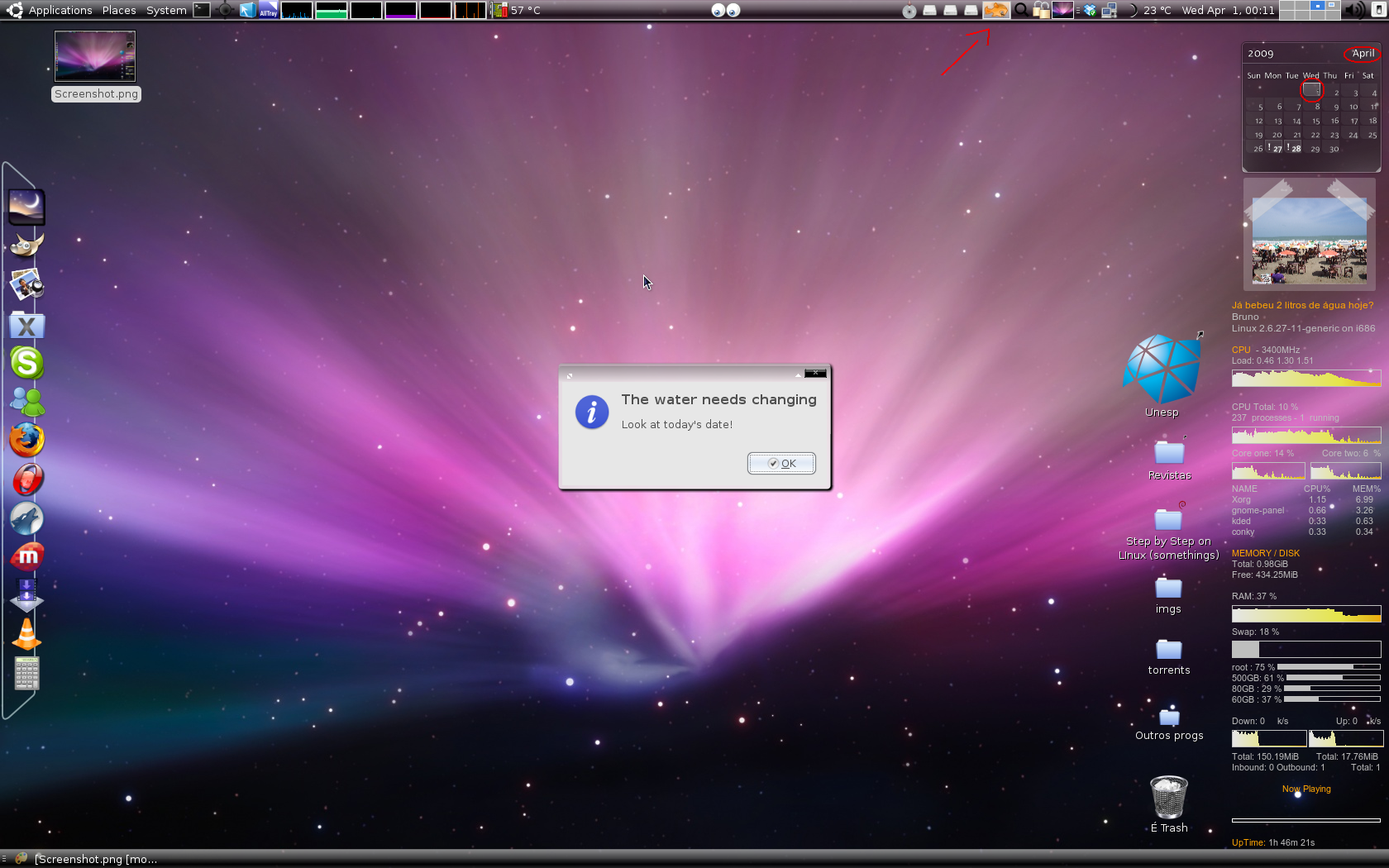Launch VLC media player cone icon

pos(26,634)
